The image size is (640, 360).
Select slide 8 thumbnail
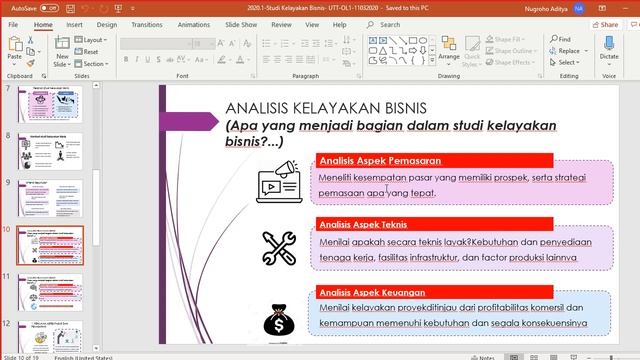click(x=50, y=151)
